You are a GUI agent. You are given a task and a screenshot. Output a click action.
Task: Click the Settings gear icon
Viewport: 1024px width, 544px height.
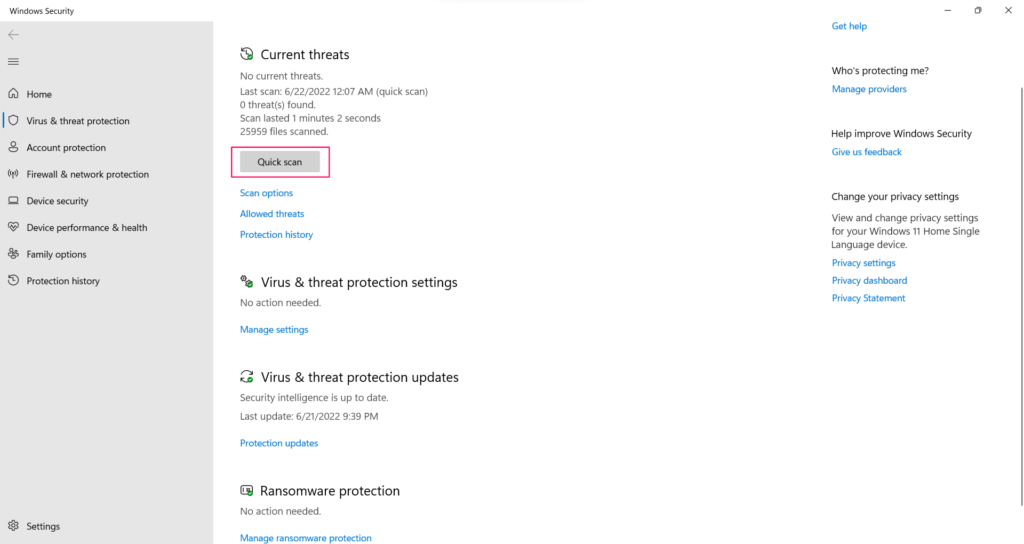(x=13, y=526)
